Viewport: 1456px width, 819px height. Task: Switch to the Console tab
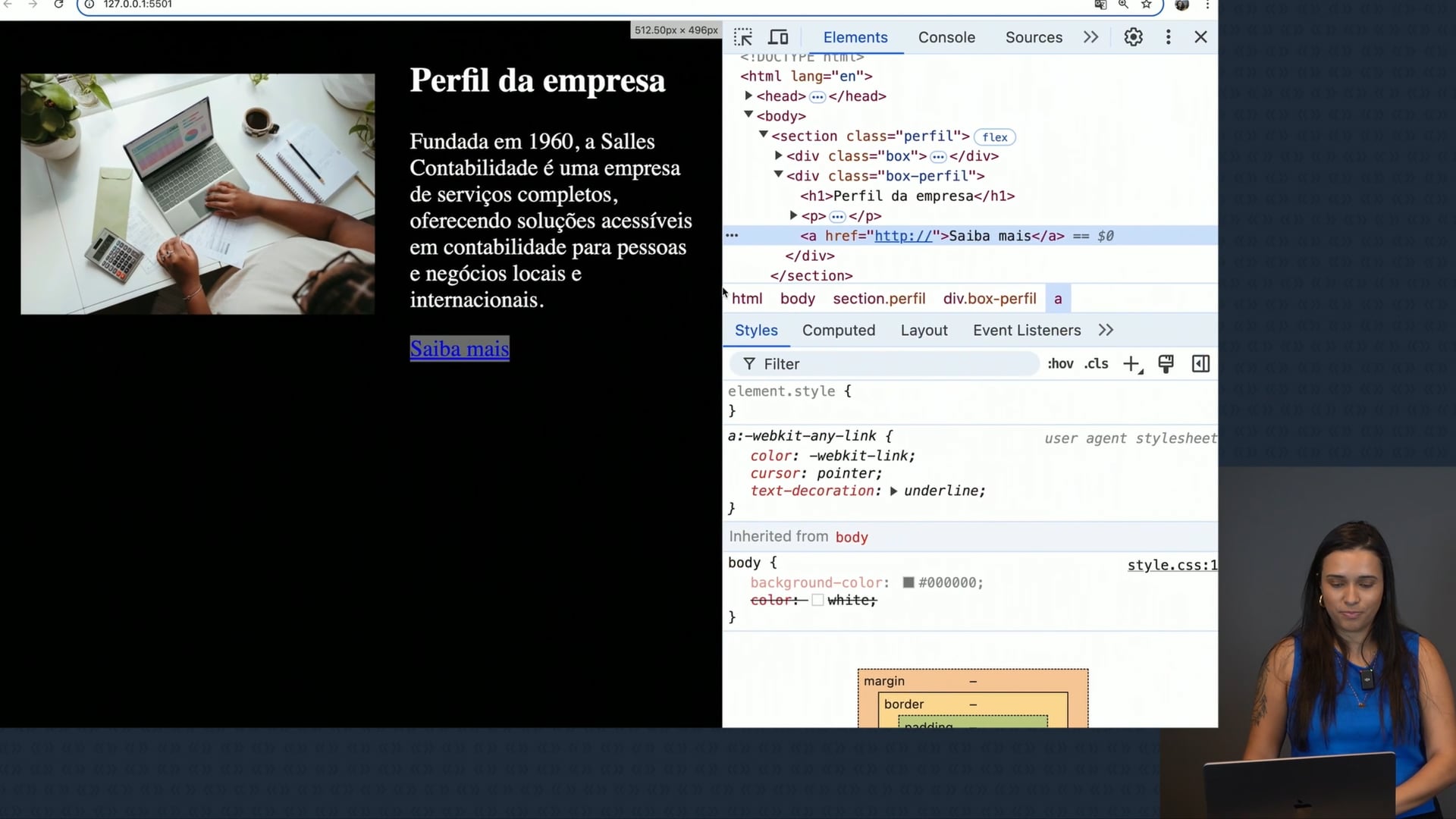(946, 37)
